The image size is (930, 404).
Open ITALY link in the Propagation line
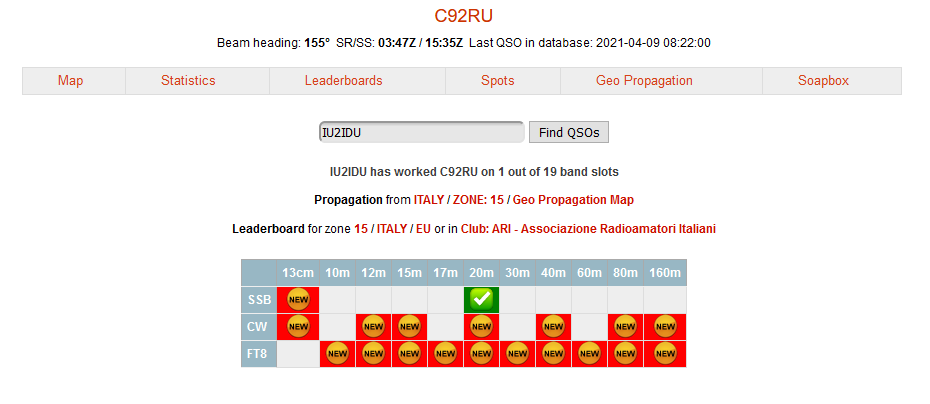[x=429, y=200]
